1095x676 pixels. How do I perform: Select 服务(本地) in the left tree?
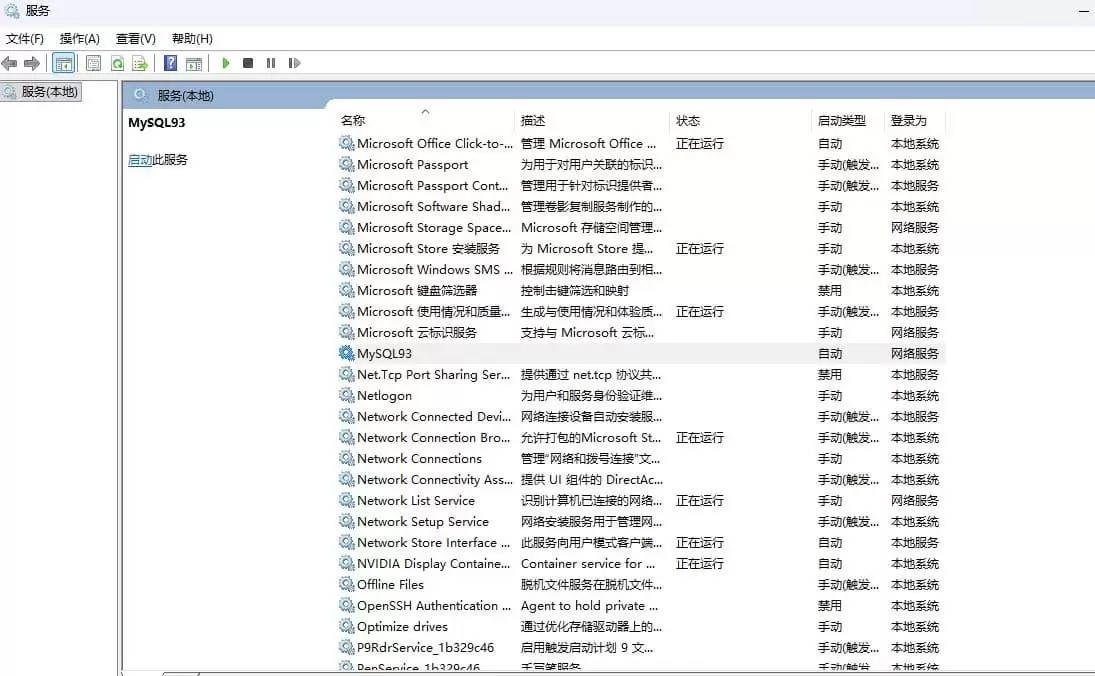(x=41, y=91)
